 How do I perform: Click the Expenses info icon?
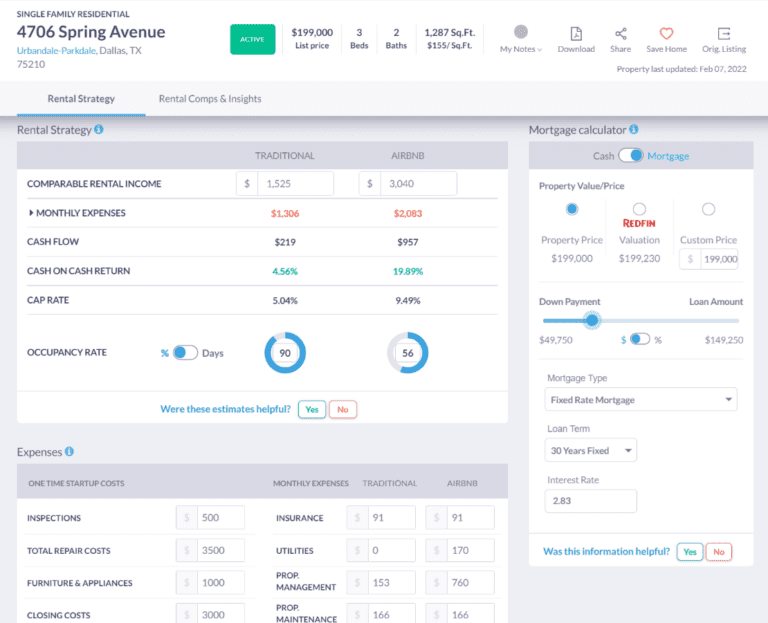click(69, 452)
